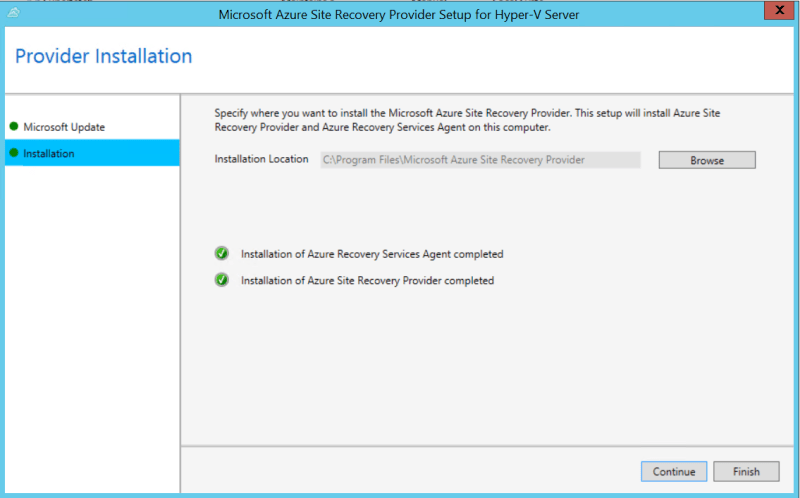800x498 pixels.
Task: Click the setup description paragraph text
Action: pos(467,120)
